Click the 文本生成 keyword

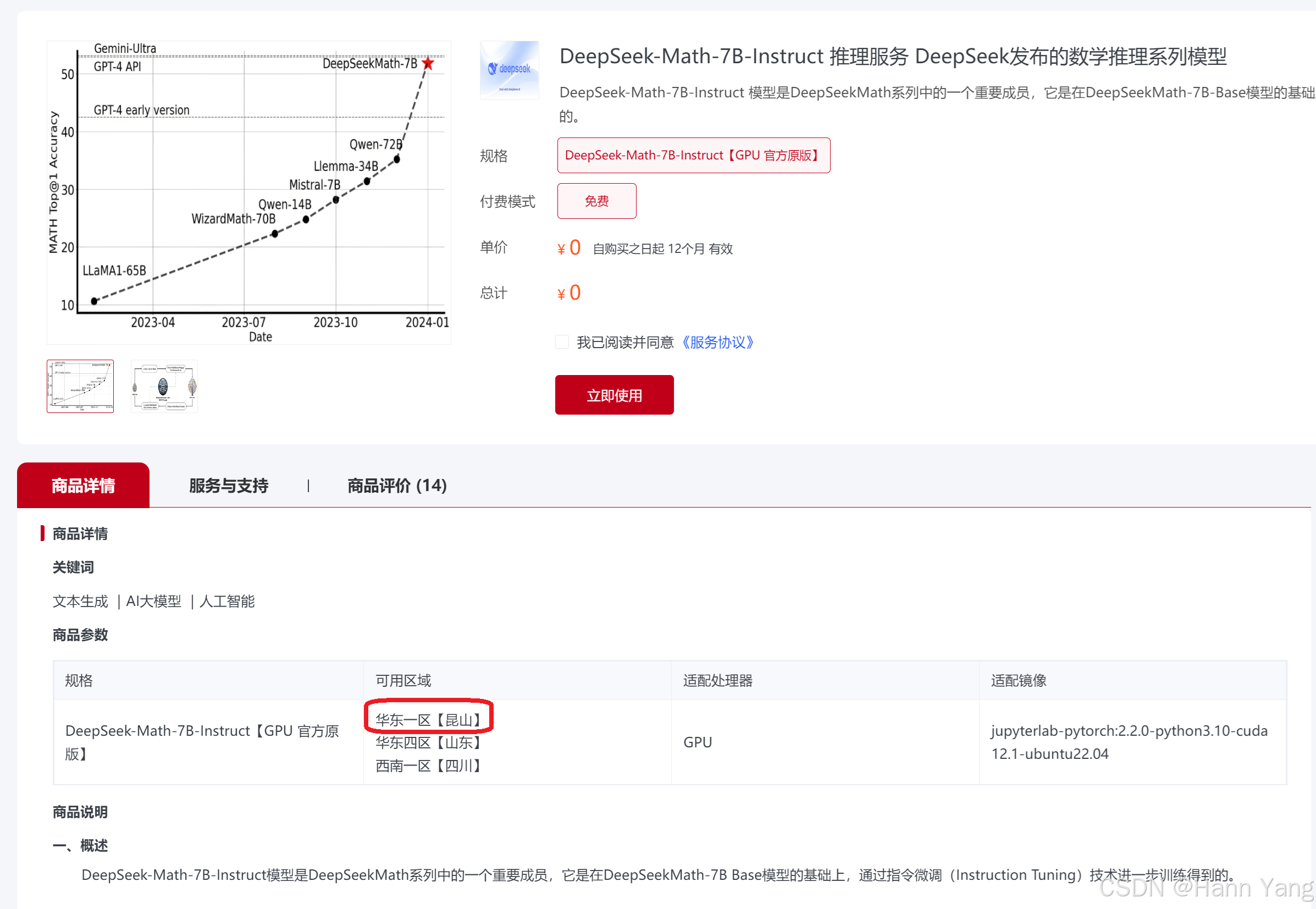tap(80, 602)
